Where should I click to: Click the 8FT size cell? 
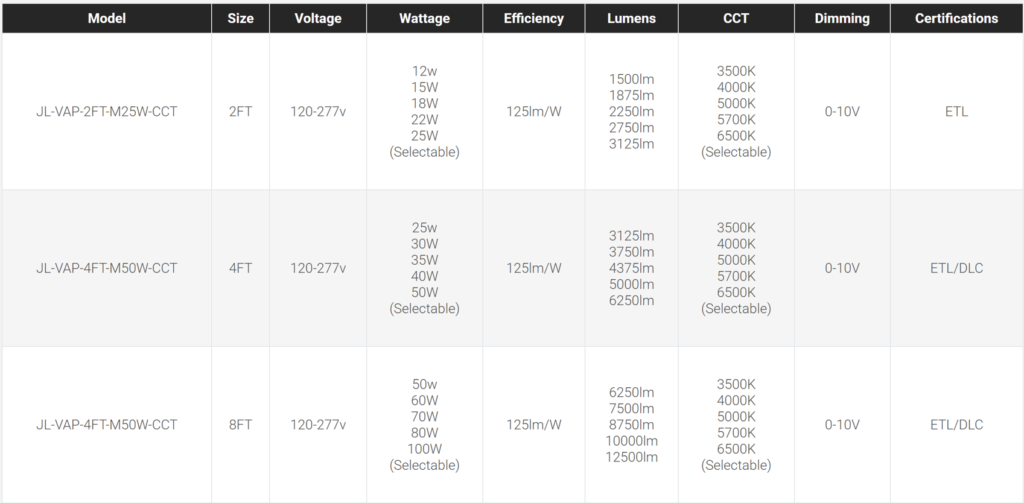click(240, 425)
